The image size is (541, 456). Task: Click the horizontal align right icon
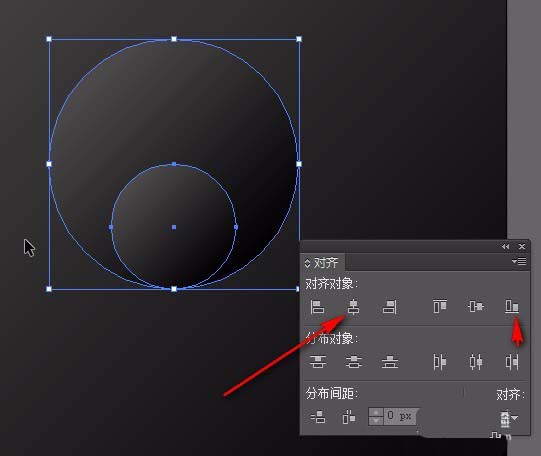(x=390, y=307)
